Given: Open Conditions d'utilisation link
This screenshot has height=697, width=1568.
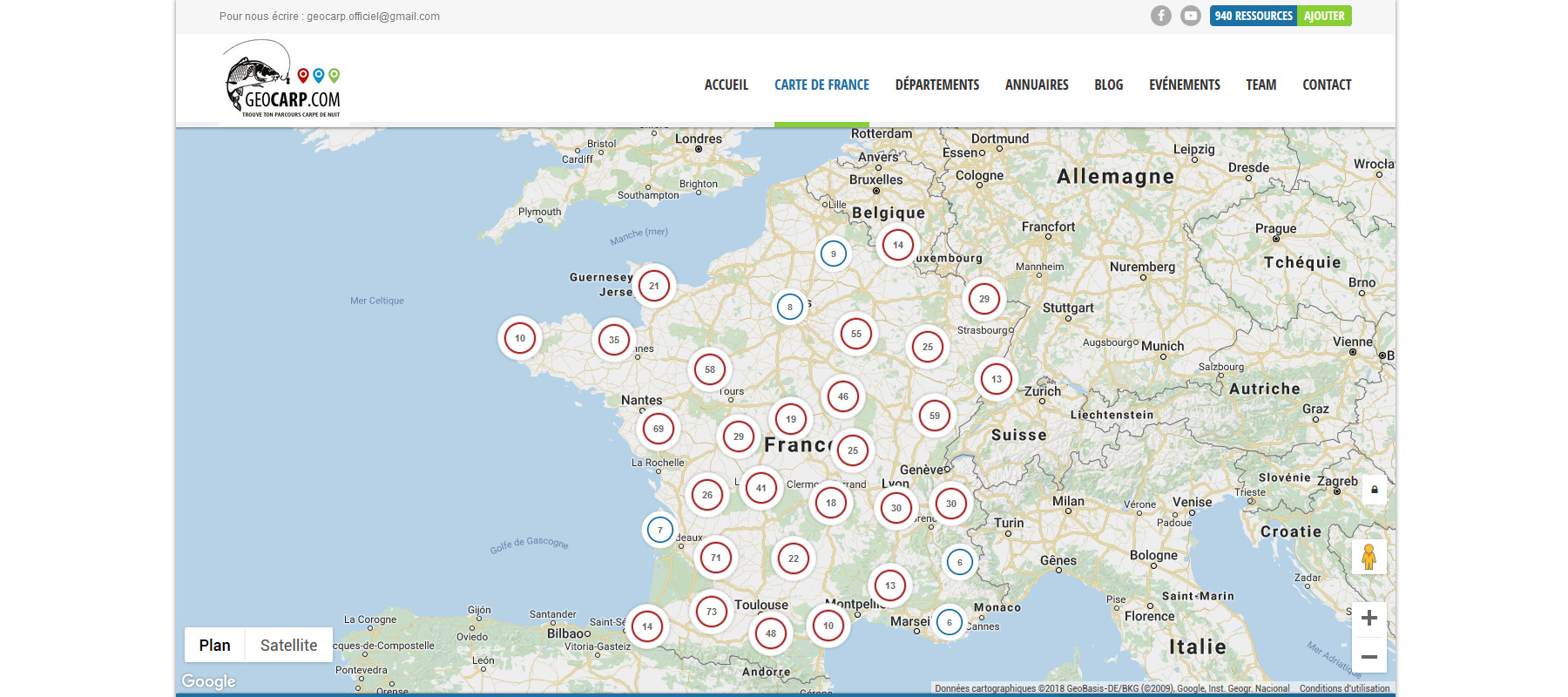Looking at the screenshot, I should 1344,688.
